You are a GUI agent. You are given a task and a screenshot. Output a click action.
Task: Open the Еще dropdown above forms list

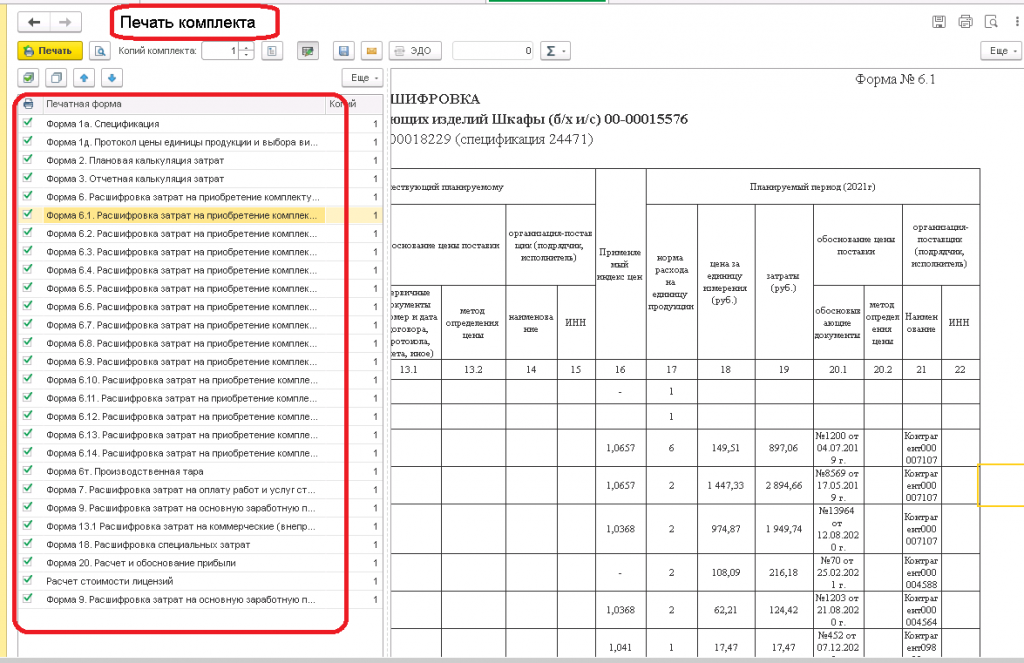pyautogui.click(x=361, y=77)
